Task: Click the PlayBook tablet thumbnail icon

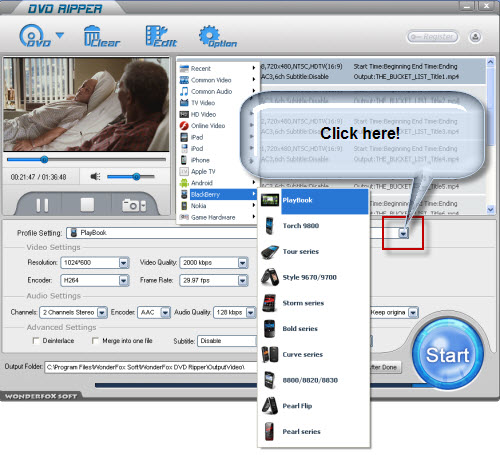Action: (x=270, y=200)
